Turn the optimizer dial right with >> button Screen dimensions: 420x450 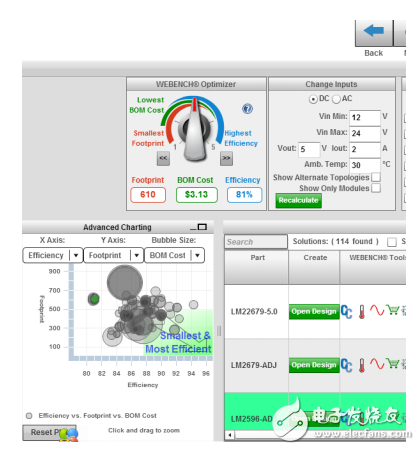[x=226, y=158]
